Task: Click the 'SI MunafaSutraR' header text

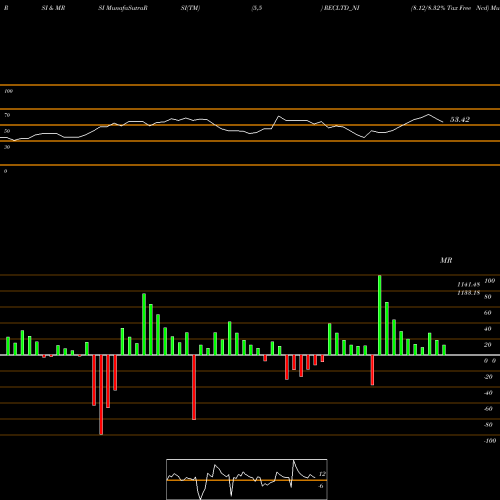Action: (123, 8)
